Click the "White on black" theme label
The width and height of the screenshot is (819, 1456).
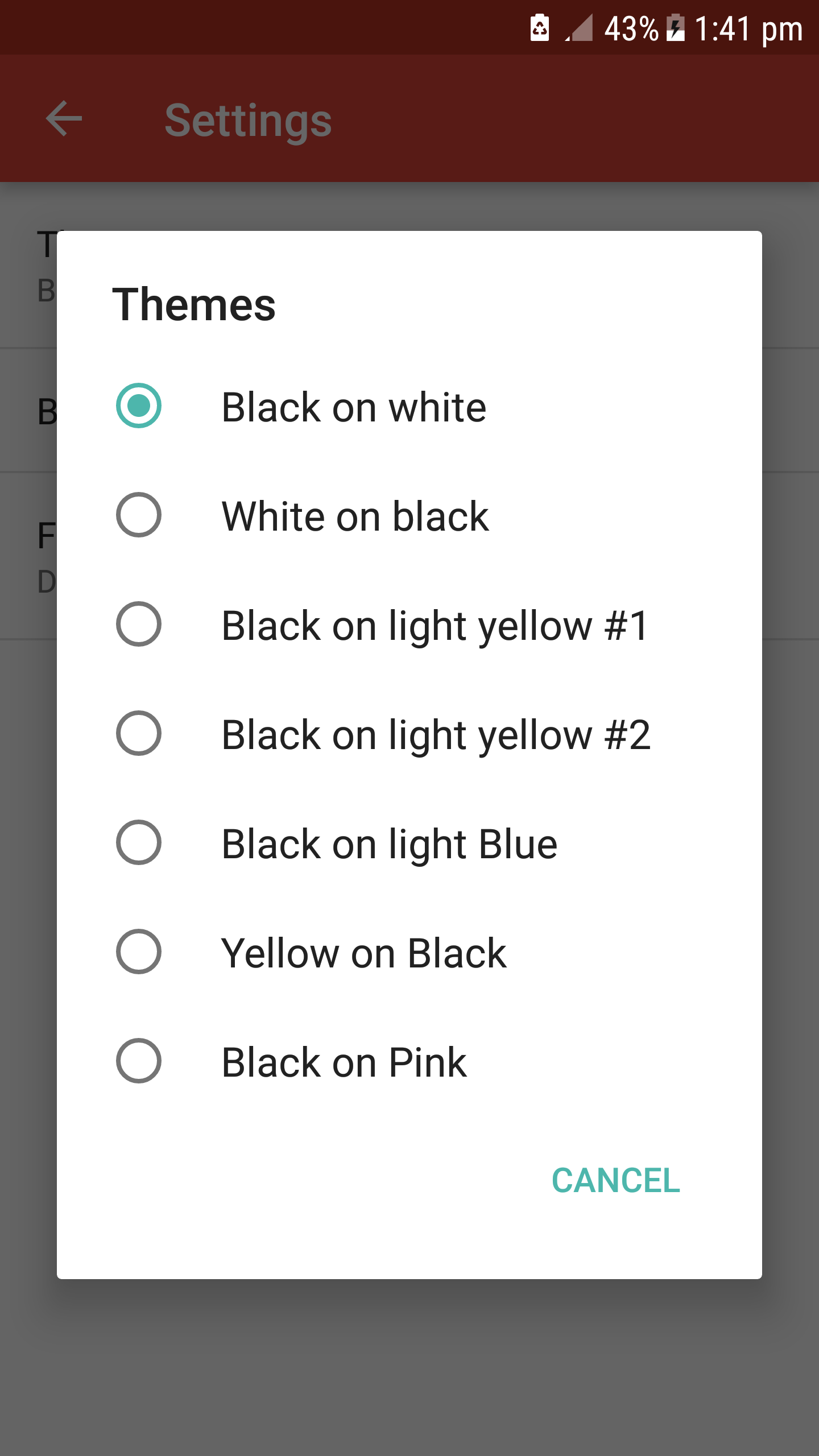tap(355, 516)
